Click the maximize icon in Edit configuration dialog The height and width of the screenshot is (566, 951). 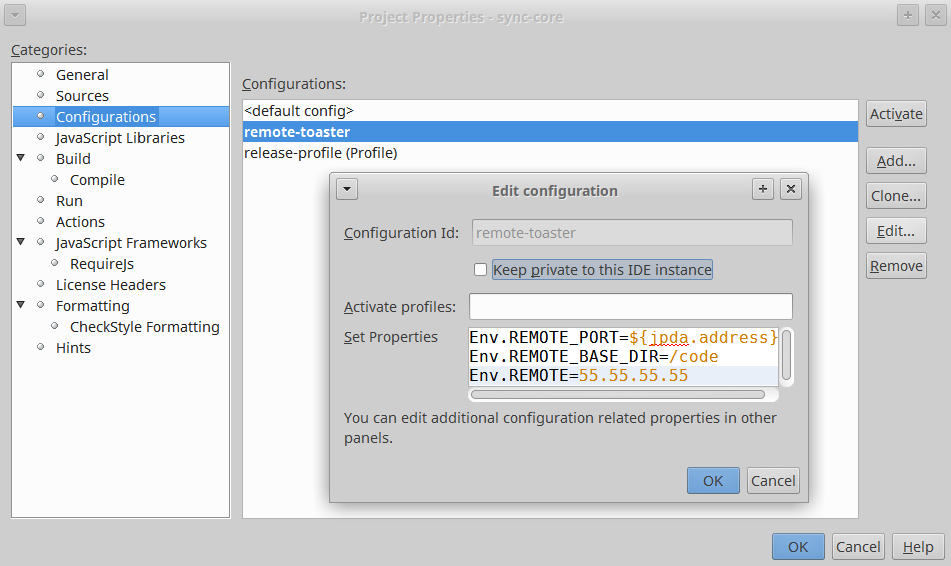click(x=763, y=190)
